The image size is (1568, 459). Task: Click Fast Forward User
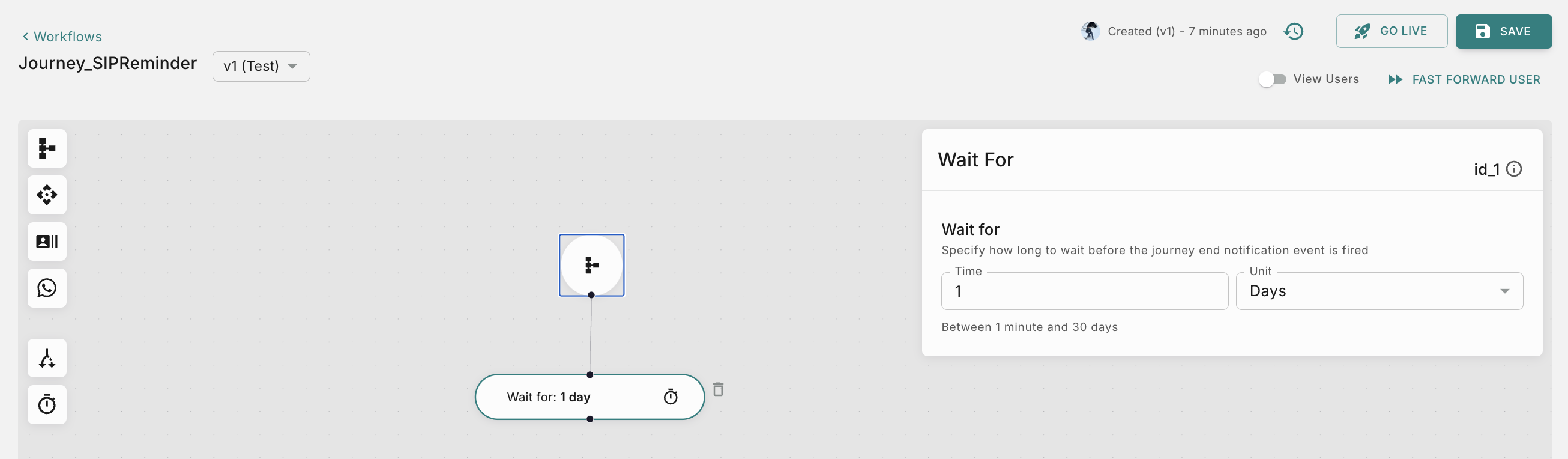pyautogui.click(x=1465, y=79)
